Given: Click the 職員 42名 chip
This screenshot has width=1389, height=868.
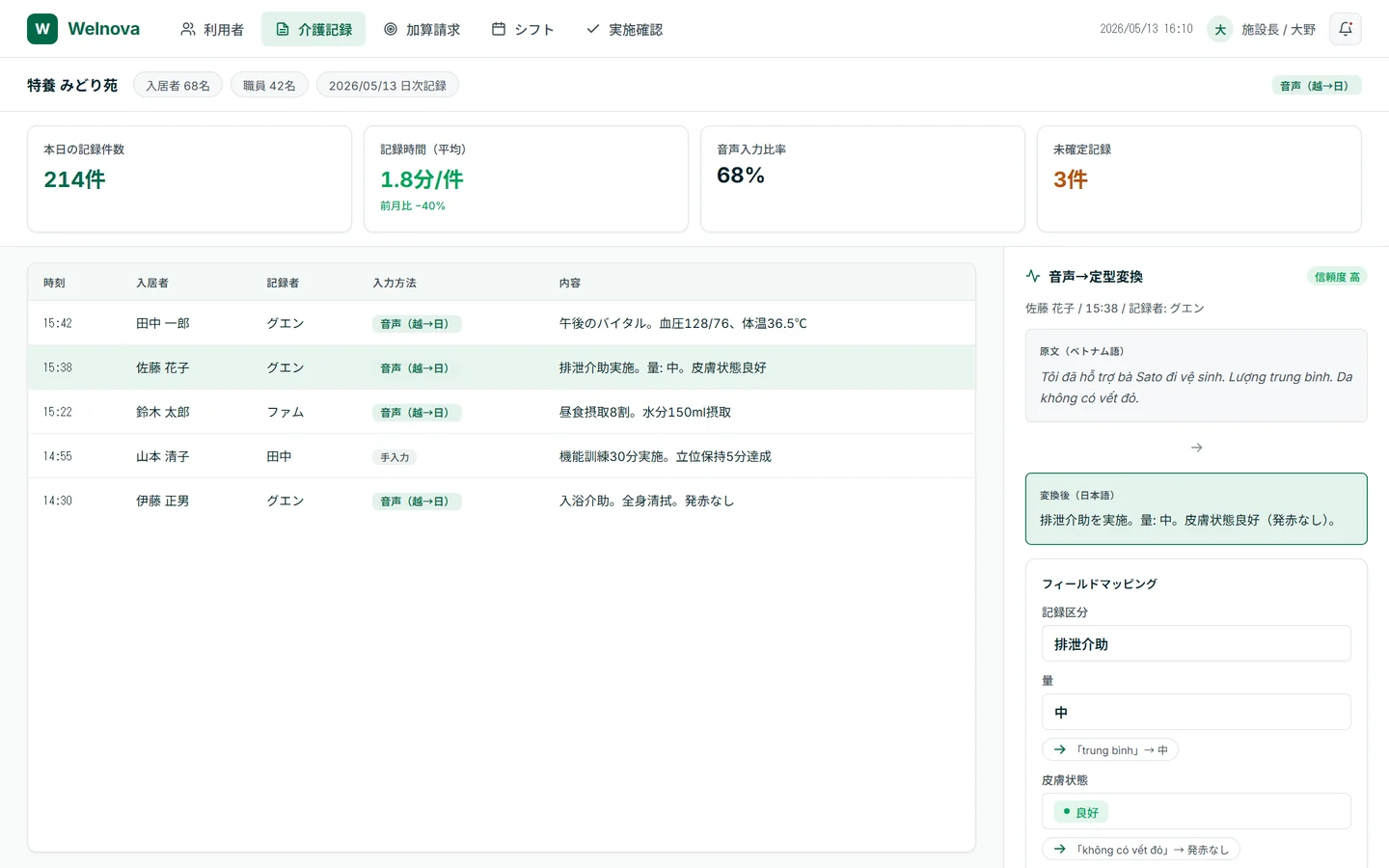Looking at the screenshot, I should coord(269,85).
